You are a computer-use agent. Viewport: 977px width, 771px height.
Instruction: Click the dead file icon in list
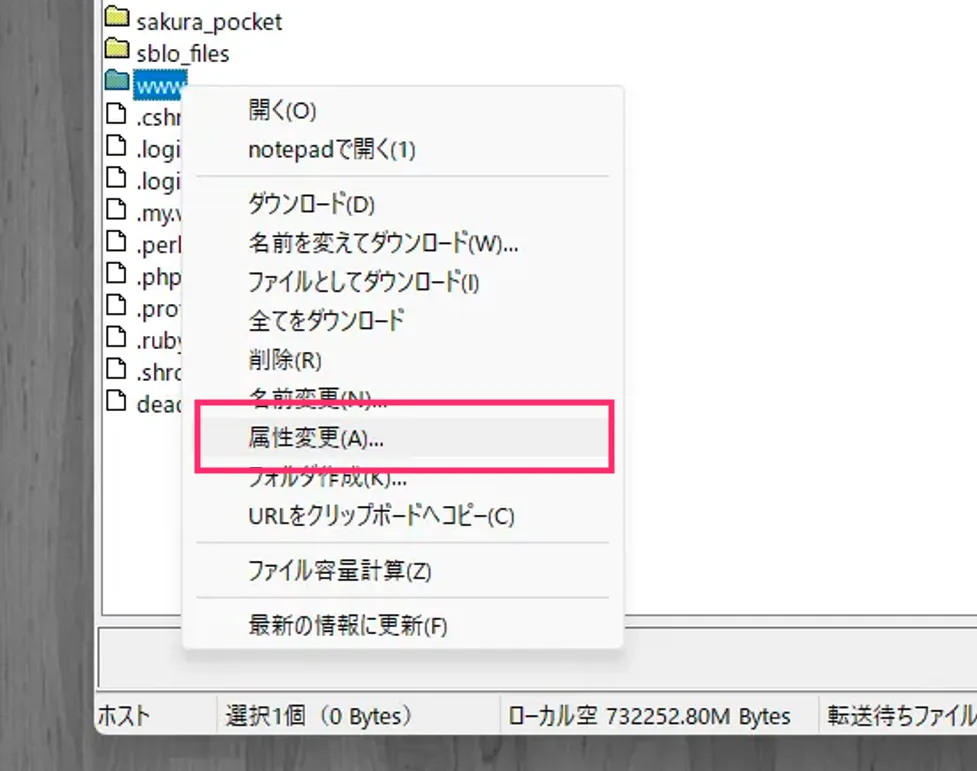point(117,402)
